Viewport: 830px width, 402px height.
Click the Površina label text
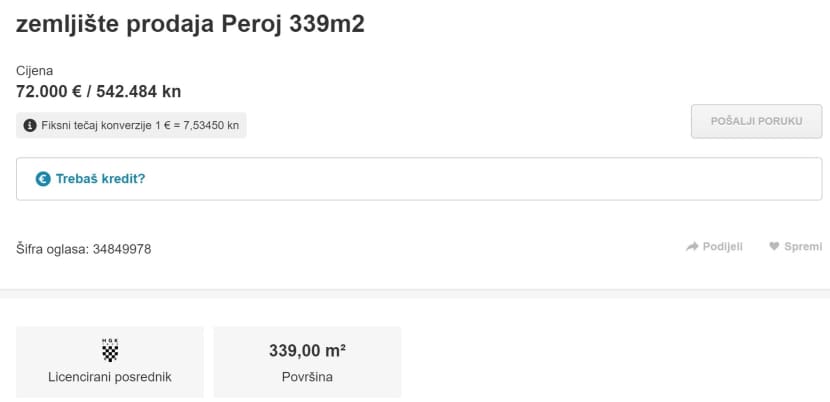(308, 377)
